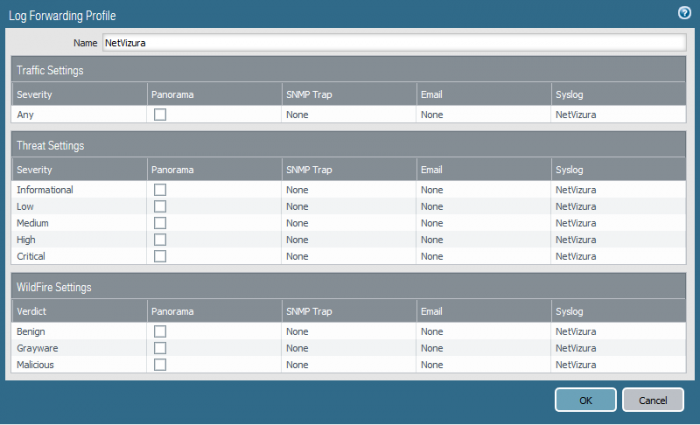Screen dimensions: 700x425
Task: Open Syslog setting for Traffic Any row
Action: click(575, 115)
